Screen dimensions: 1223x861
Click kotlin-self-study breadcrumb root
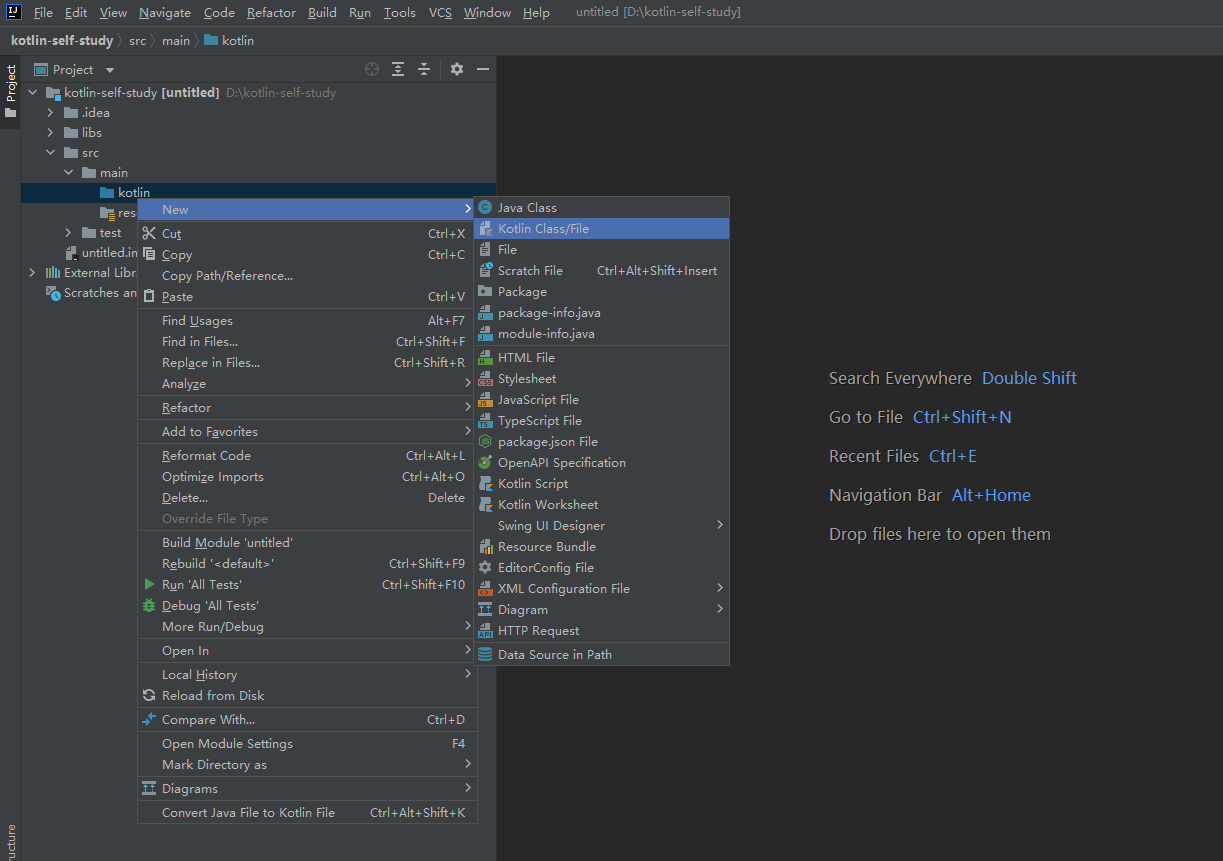[62, 41]
